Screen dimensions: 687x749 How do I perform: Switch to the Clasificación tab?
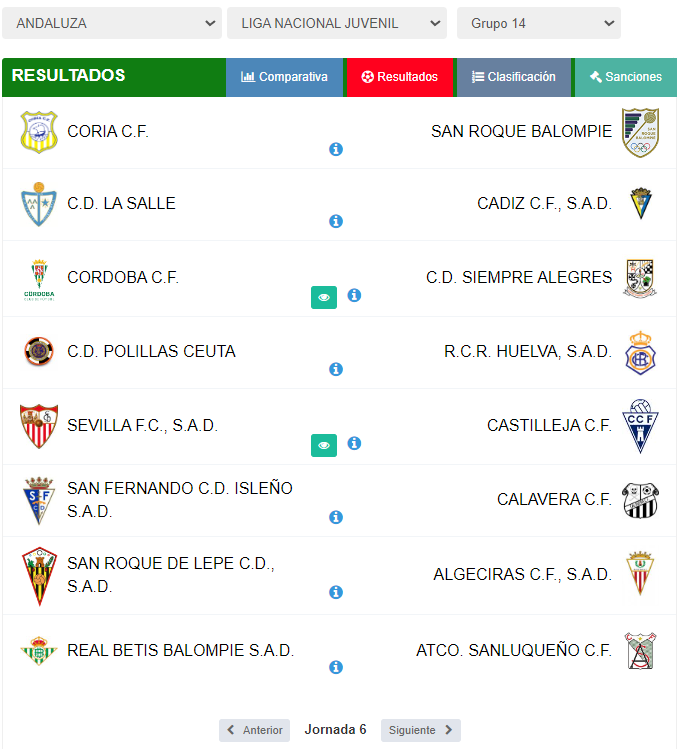pyautogui.click(x=514, y=77)
